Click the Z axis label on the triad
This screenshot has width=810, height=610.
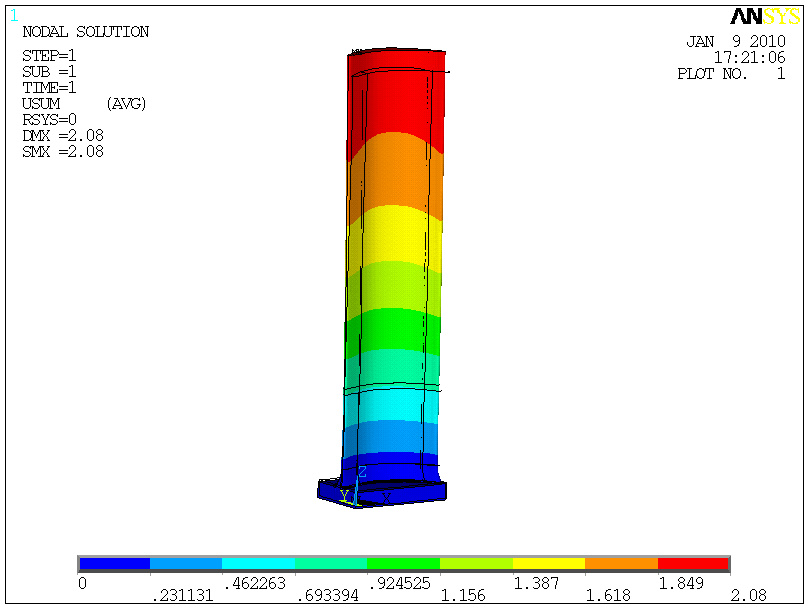click(x=363, y=471)
